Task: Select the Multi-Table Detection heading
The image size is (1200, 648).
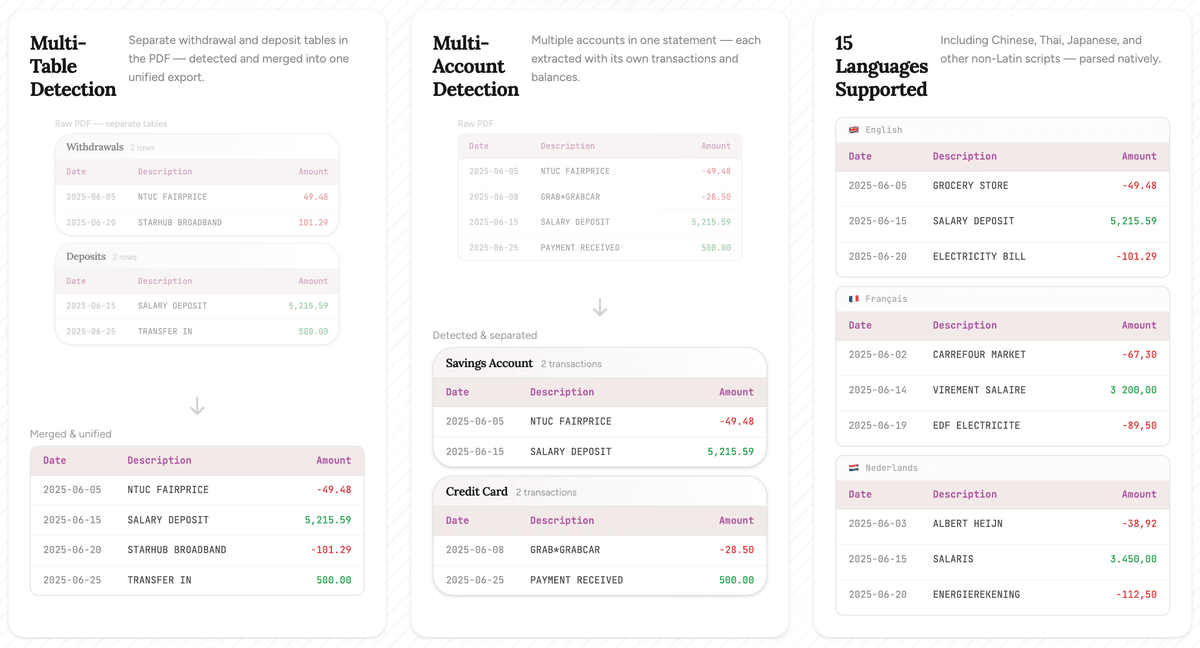Action: click(72, 66)
